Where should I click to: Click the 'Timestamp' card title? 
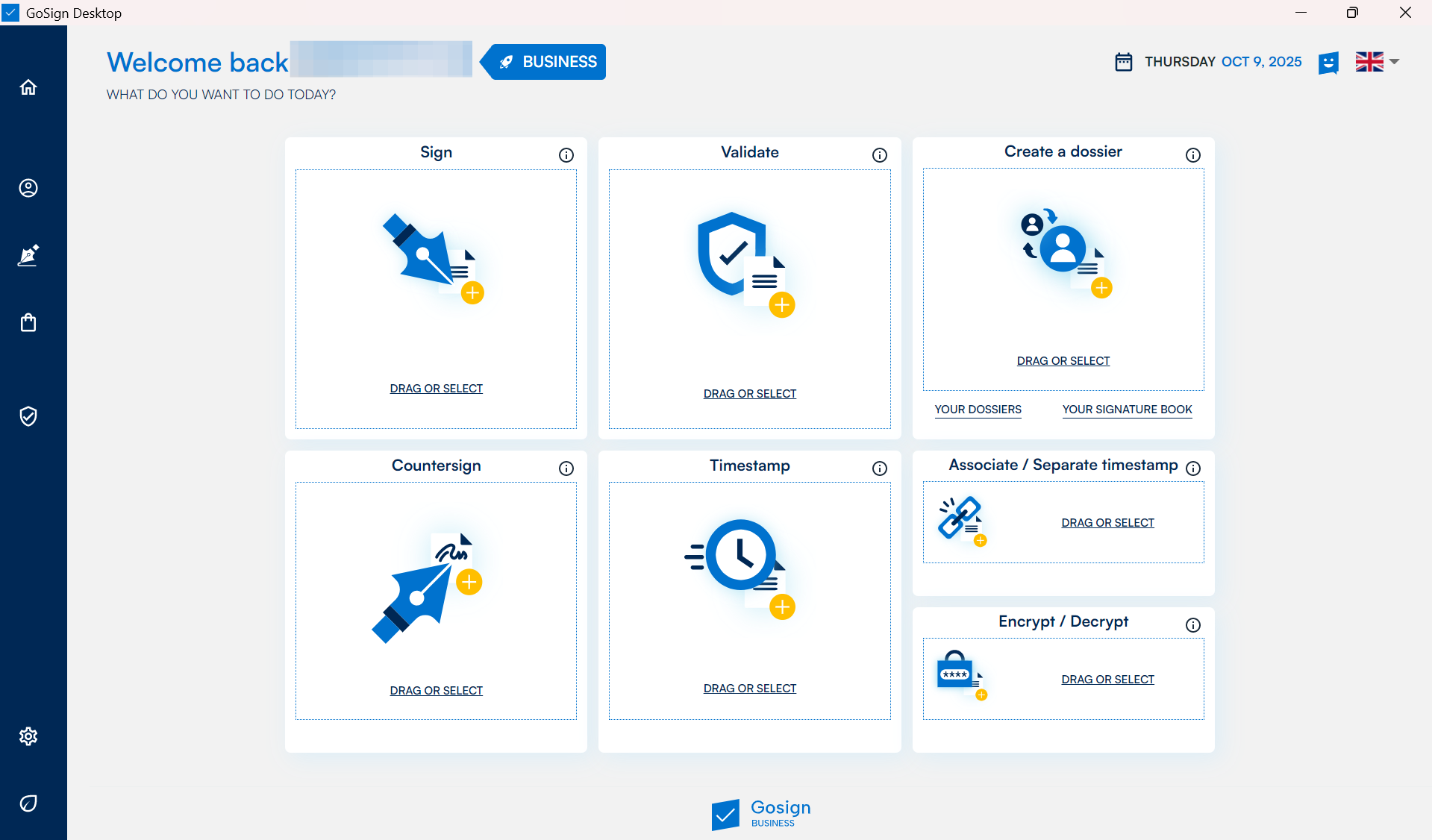750,466
